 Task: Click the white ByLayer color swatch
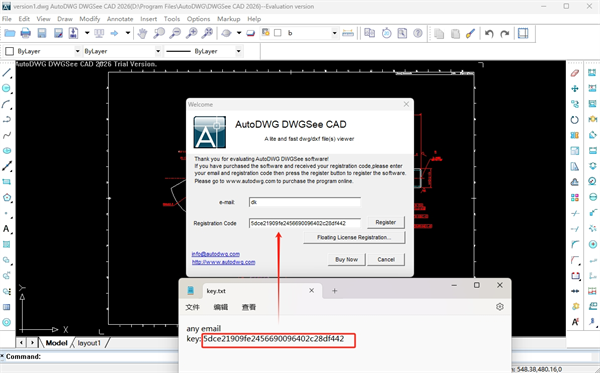point(10,51)
